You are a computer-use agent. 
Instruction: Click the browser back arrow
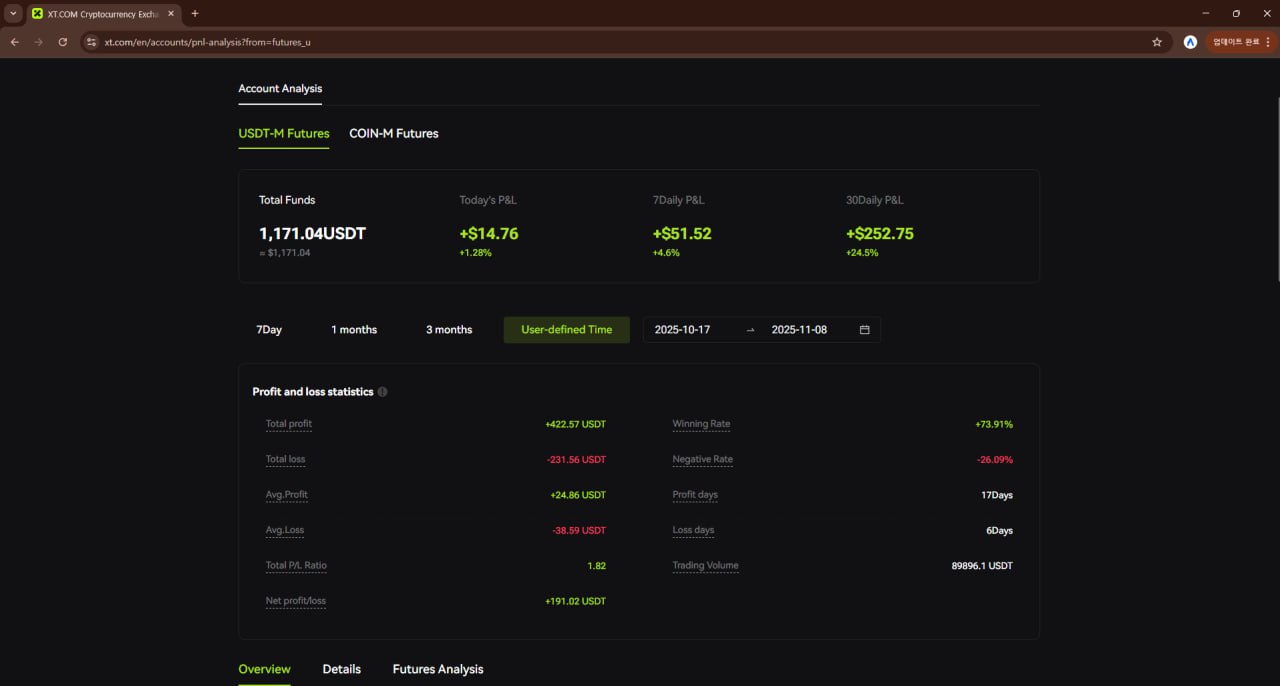(14, 42)
